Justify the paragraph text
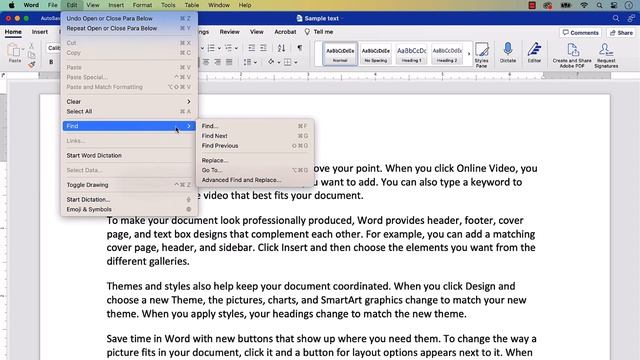This screenshot has height=360, width=640. (229, 62)
